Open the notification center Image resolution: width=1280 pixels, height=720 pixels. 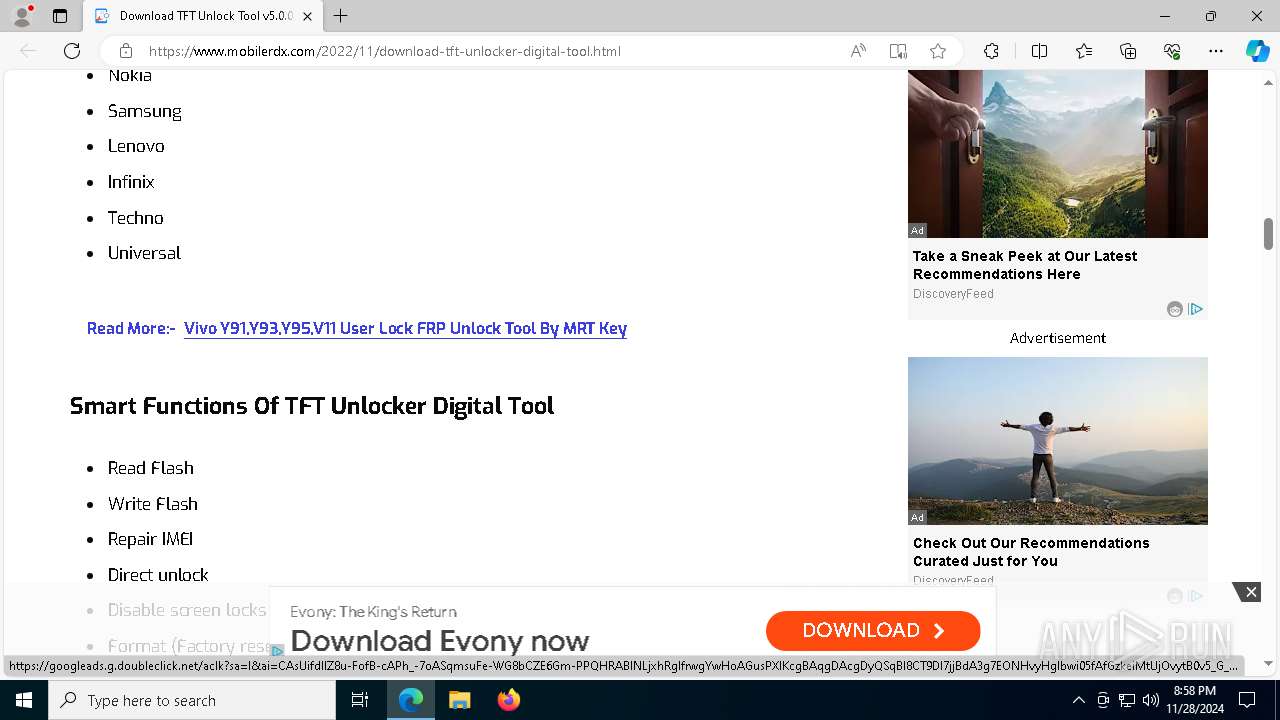[x=1247, y=700]
